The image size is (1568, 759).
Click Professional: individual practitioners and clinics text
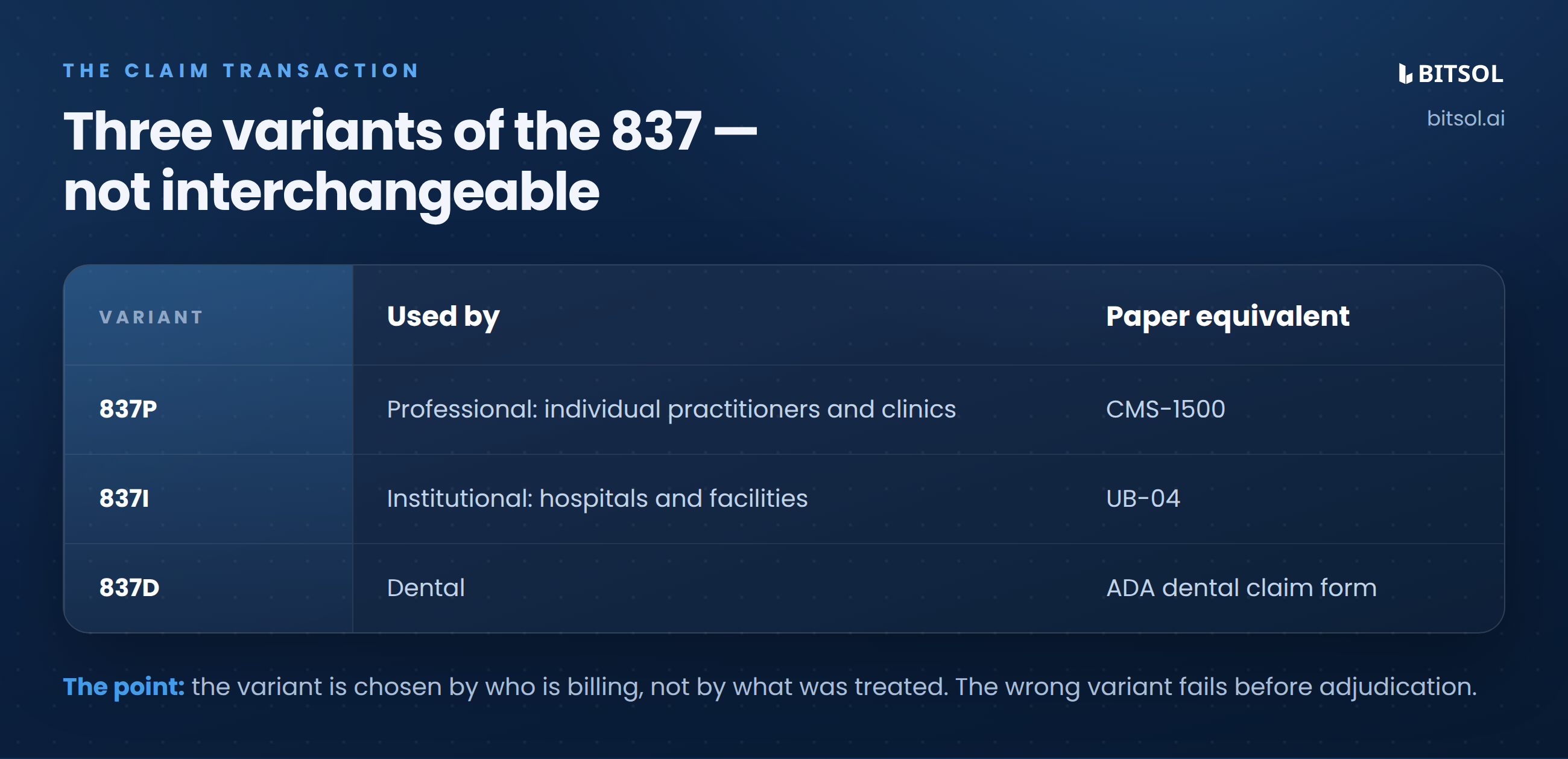point(671,408)
